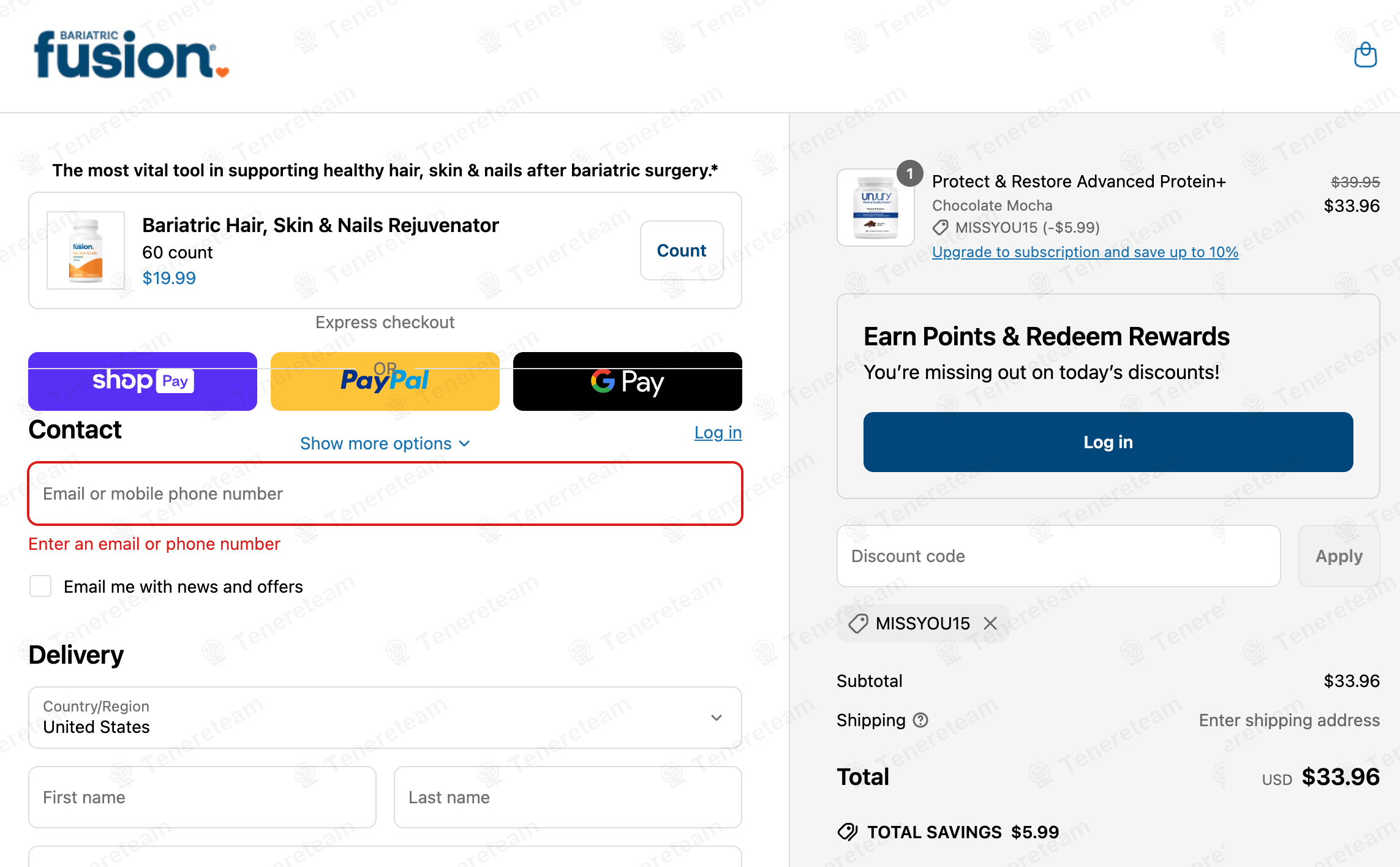Click the Log in link beside Contact

coord(718,432)
